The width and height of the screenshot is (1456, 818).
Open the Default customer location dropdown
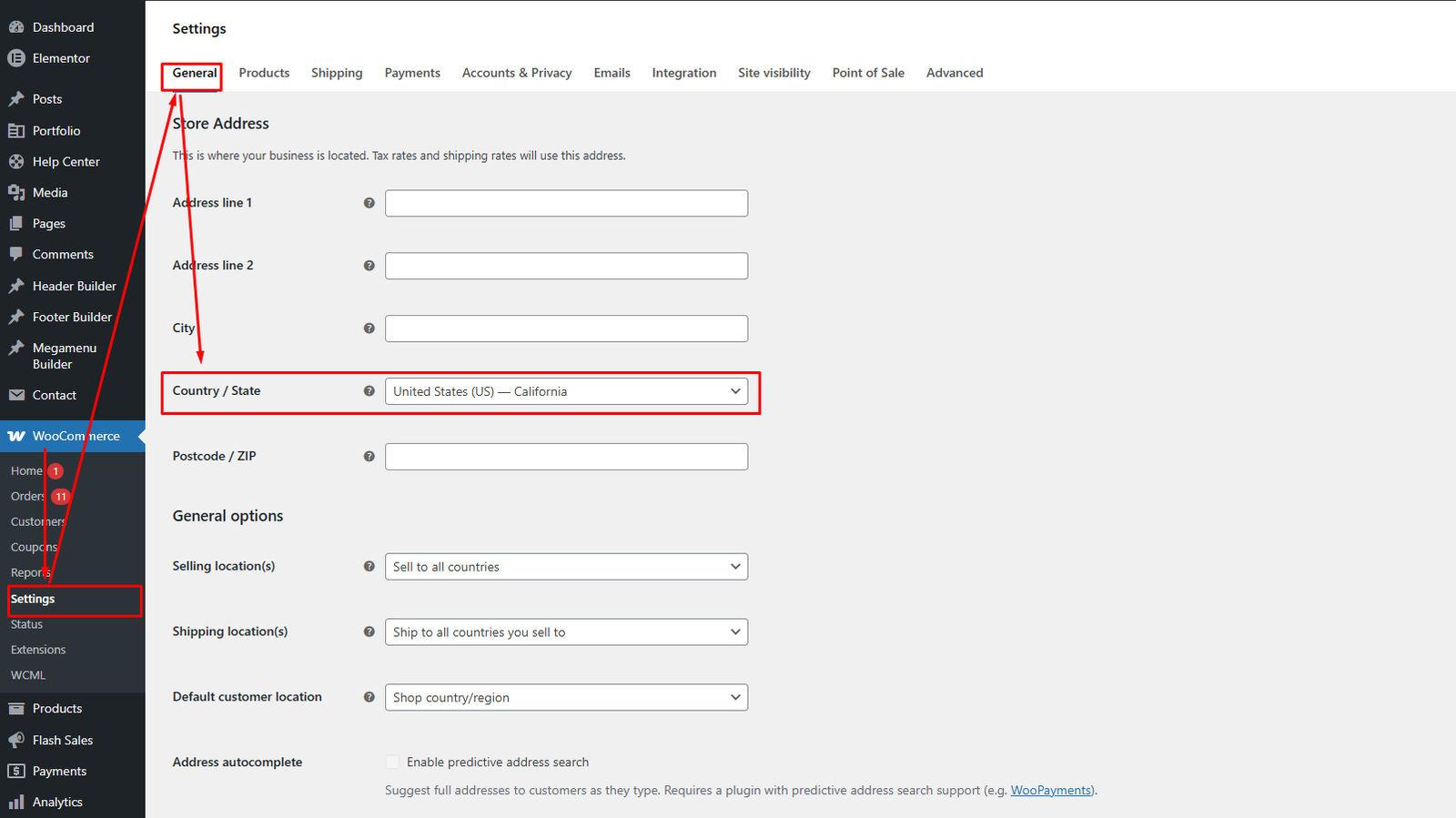click(x=566, y=698)
